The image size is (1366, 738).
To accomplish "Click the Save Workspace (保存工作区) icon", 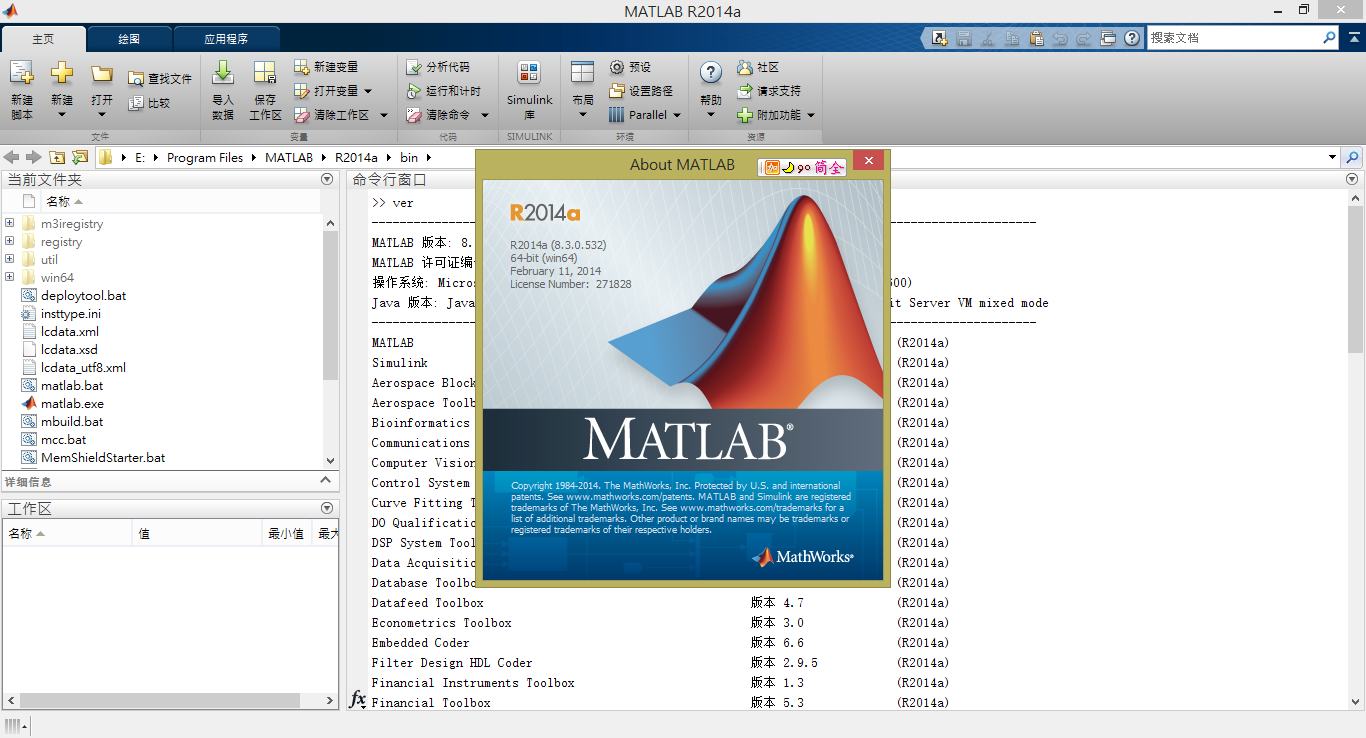I will pos(265,74).
